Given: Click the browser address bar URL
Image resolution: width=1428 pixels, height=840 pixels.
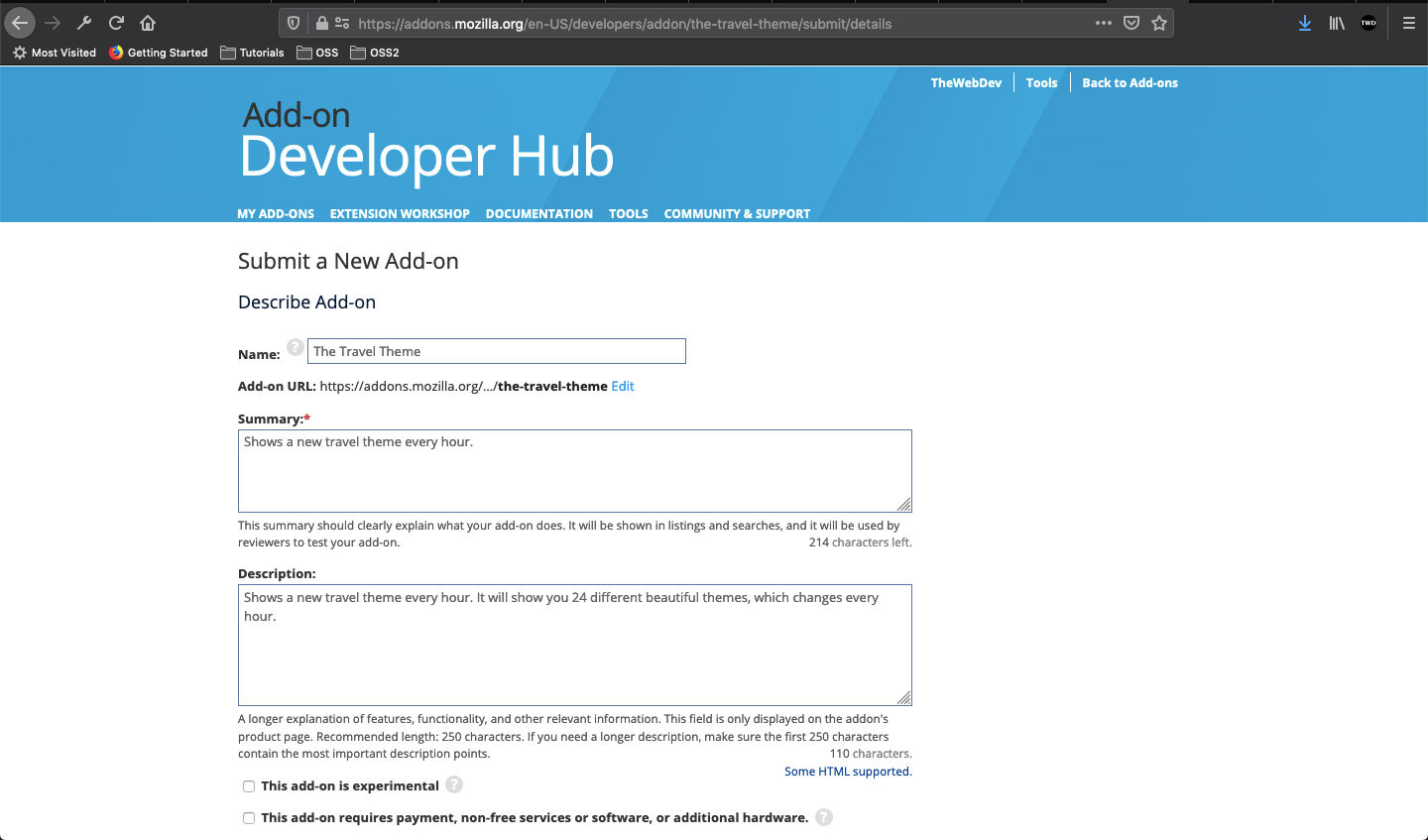Looking at the screenshot, I should 625,23.
